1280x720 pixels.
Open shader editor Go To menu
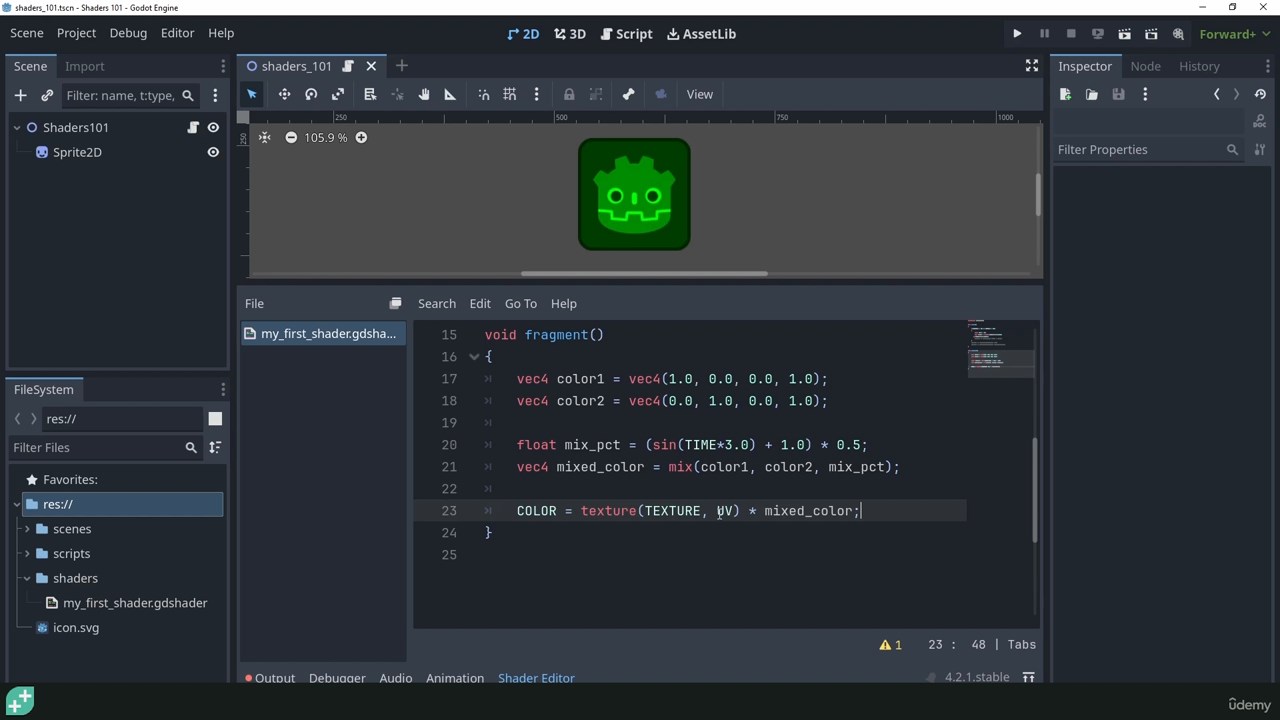point(521,303)
